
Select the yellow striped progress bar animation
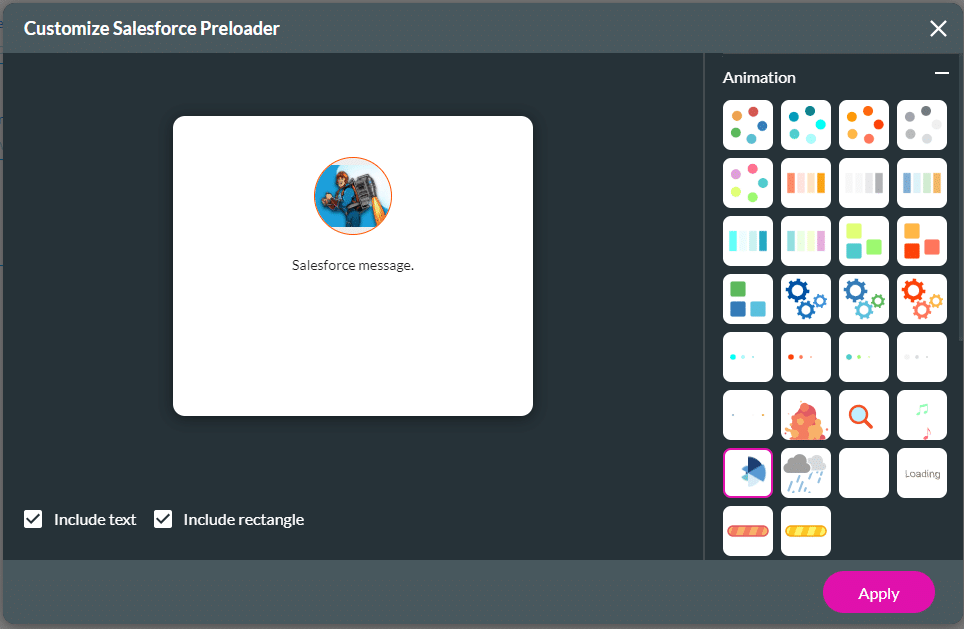coord(806,531)
